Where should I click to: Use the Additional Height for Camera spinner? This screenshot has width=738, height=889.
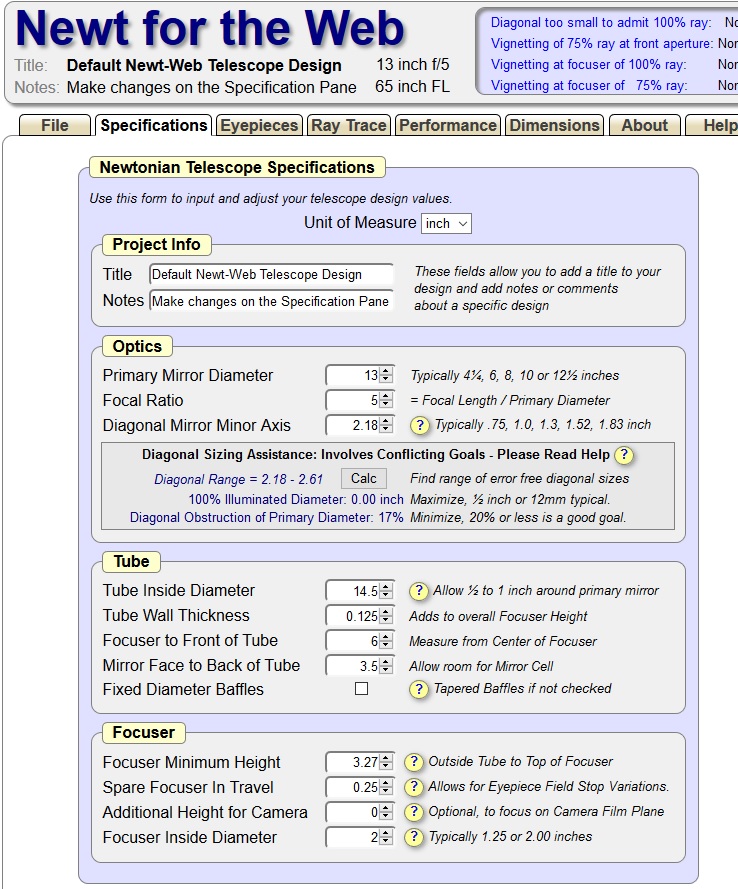click(386, 812)
